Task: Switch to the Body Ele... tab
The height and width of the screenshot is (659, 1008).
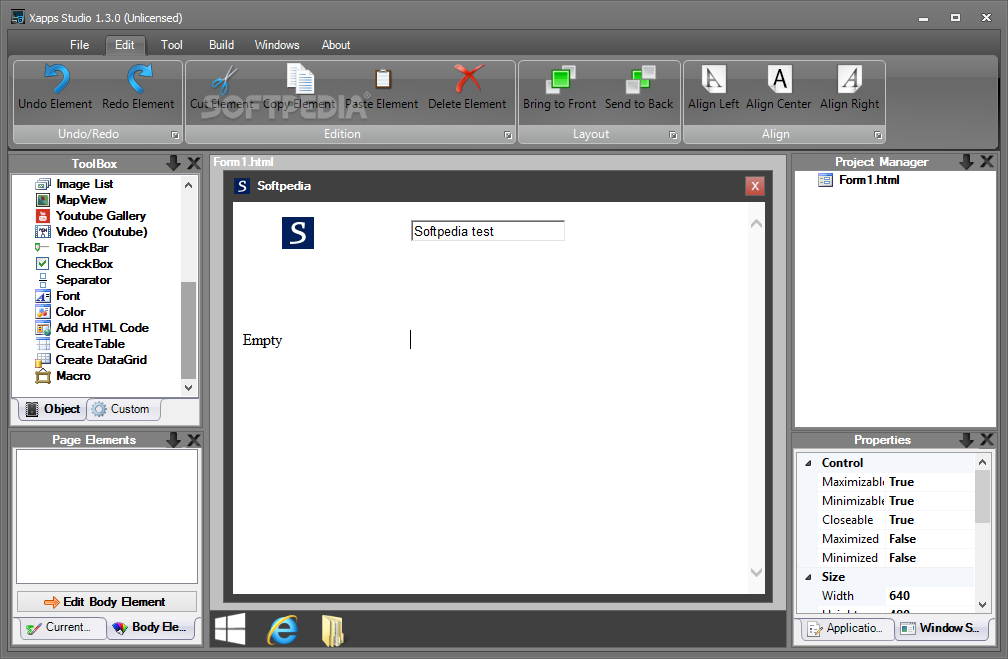Action: tap(150, 627)
